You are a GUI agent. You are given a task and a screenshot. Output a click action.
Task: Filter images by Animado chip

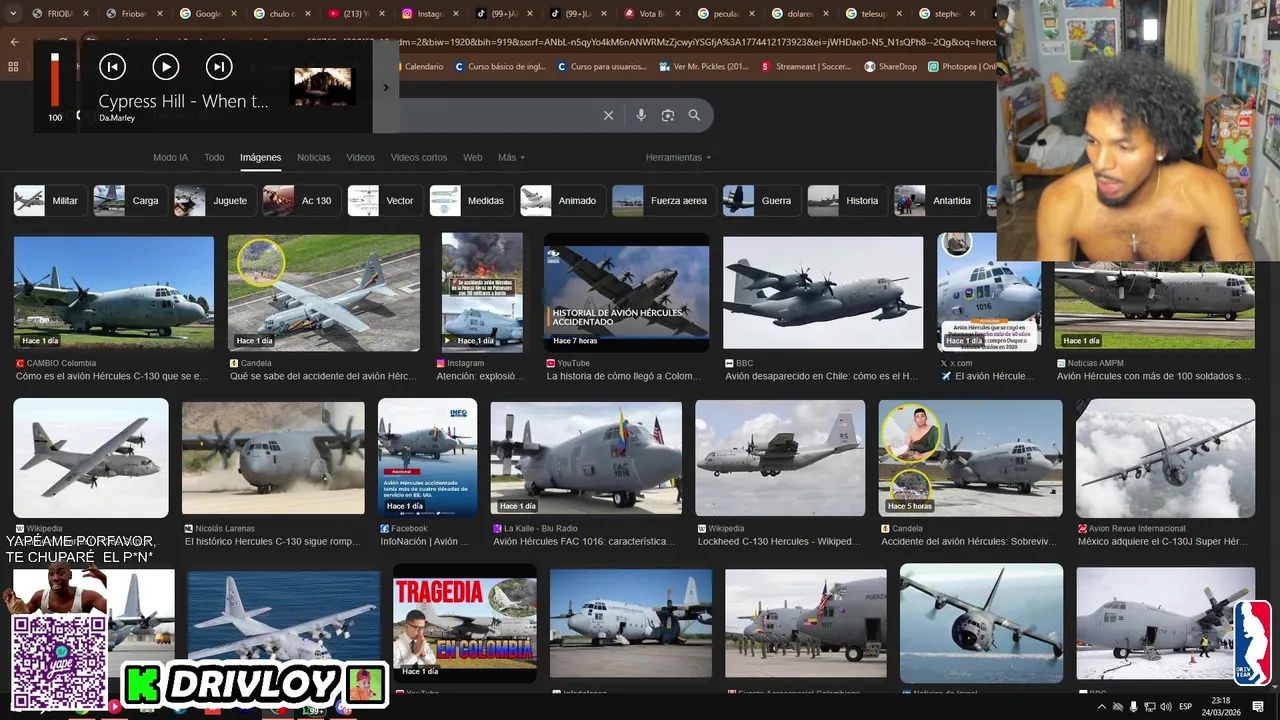[561, 201]
